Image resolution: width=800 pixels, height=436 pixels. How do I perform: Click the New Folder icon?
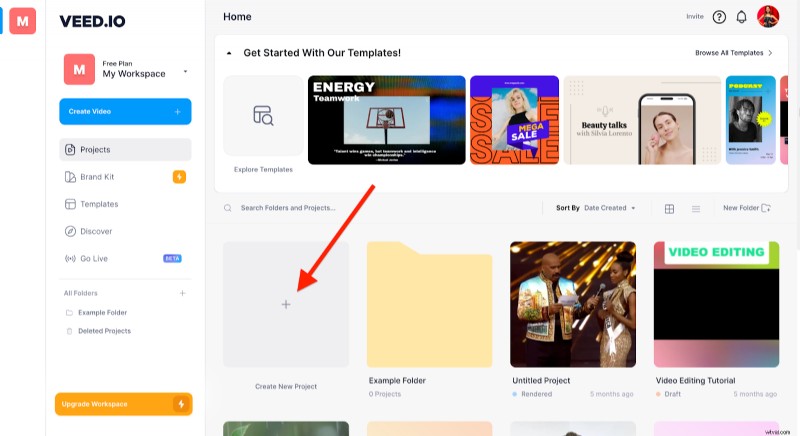click(x=766, y=208)
